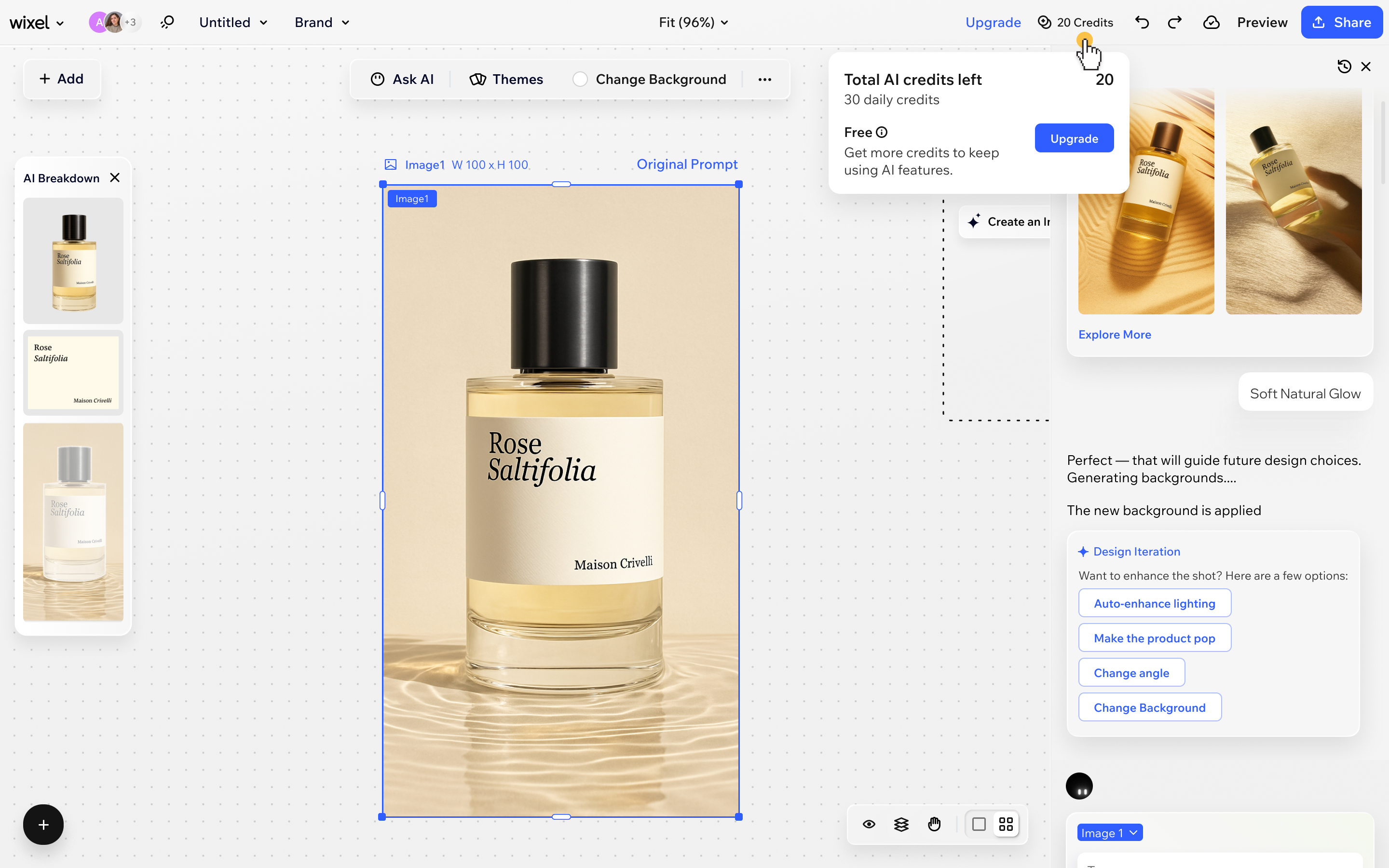
Task: Open the Fit (96%) zoom dropdown
Action: [x=694, y=22]
